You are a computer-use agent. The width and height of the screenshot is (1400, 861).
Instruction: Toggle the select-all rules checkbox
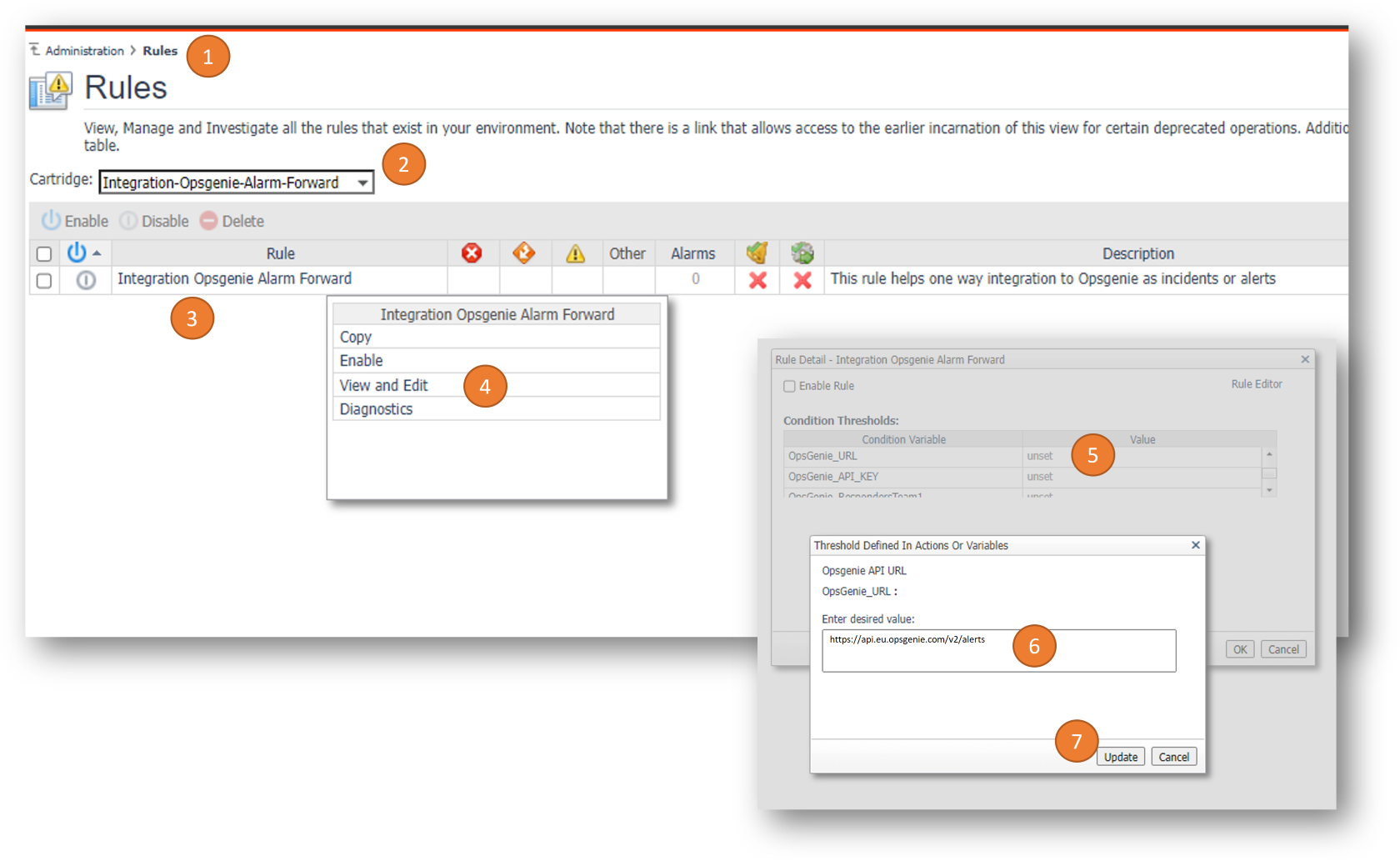tap(44, 253)
